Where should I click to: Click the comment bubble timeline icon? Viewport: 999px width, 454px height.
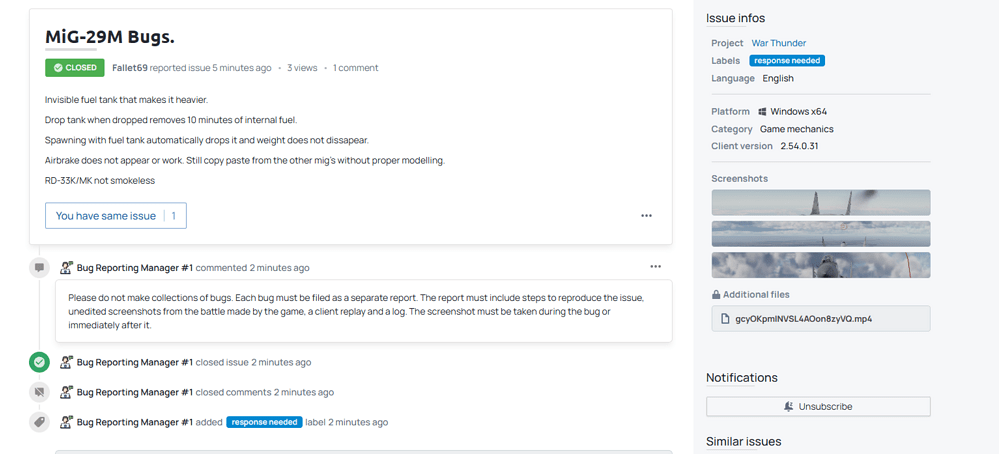[x=39, y=268]
